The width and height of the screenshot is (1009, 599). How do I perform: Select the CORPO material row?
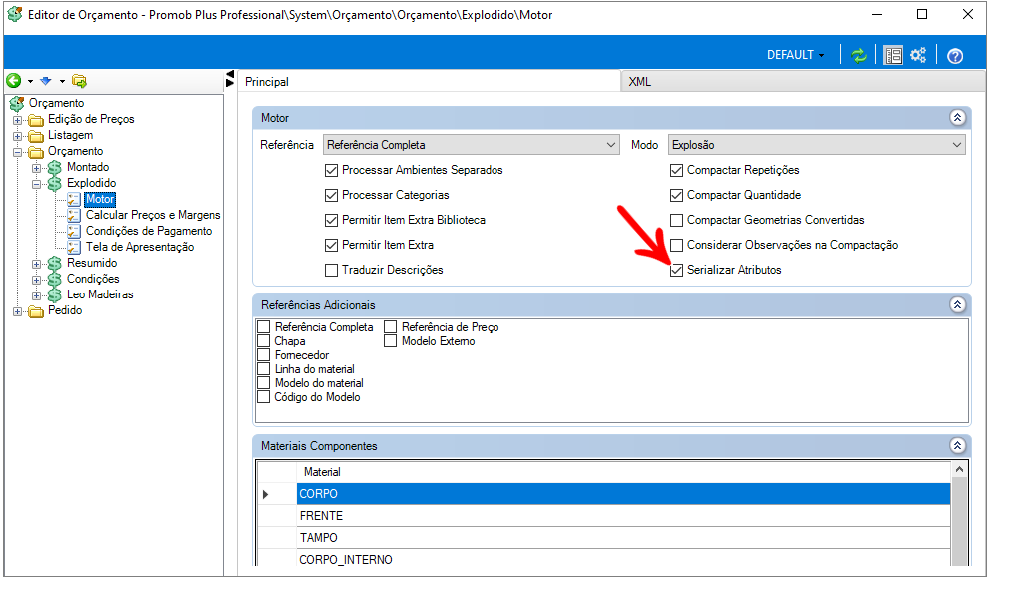pos(623,494)
